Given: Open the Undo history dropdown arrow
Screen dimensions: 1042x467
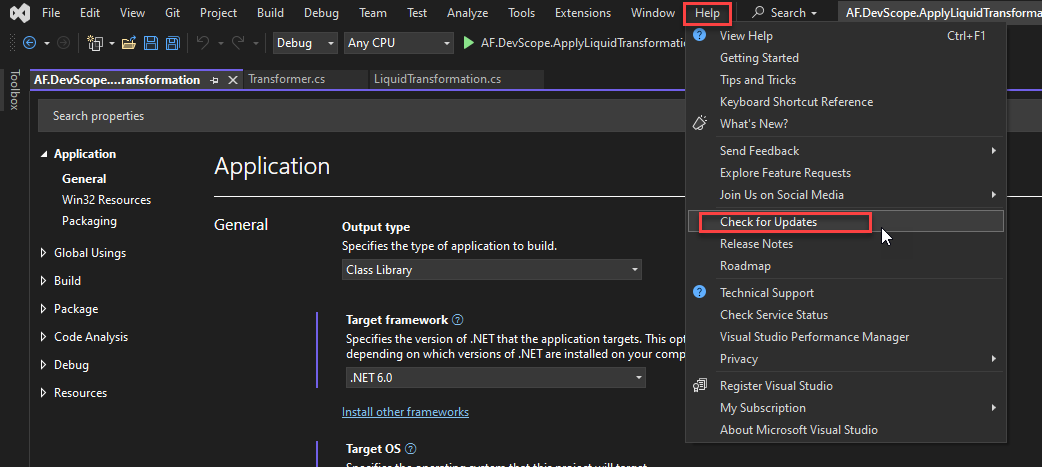Looking at the screenshot, I should coord(221,43).
